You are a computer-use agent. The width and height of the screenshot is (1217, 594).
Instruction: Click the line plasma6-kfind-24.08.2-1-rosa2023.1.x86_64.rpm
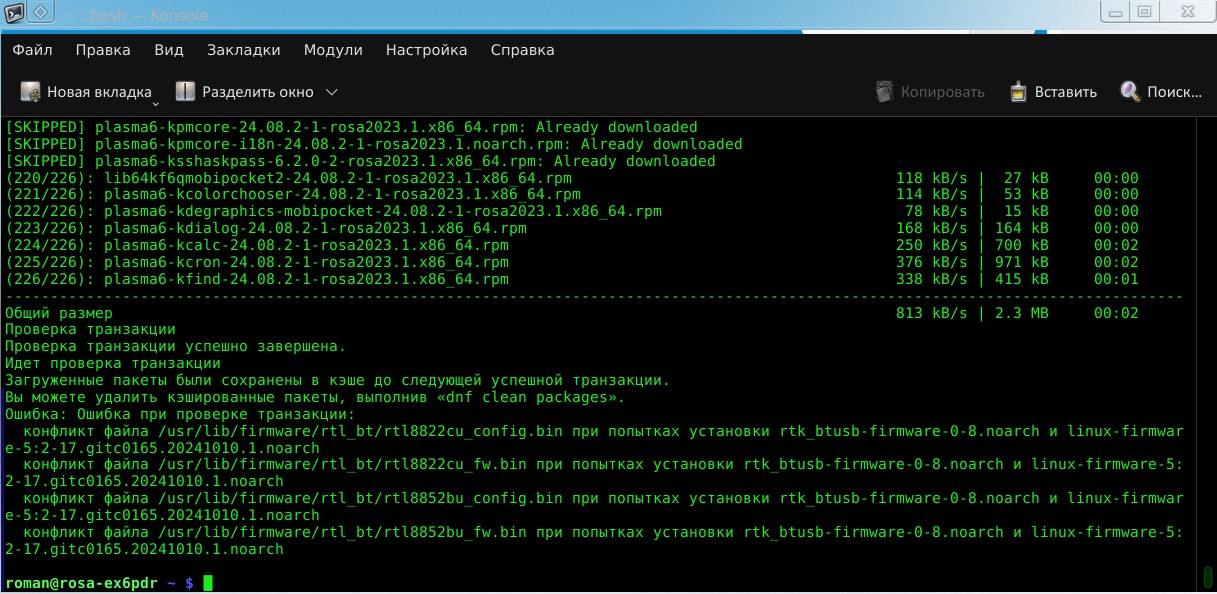pyautogui.click(x=571, y=279)
